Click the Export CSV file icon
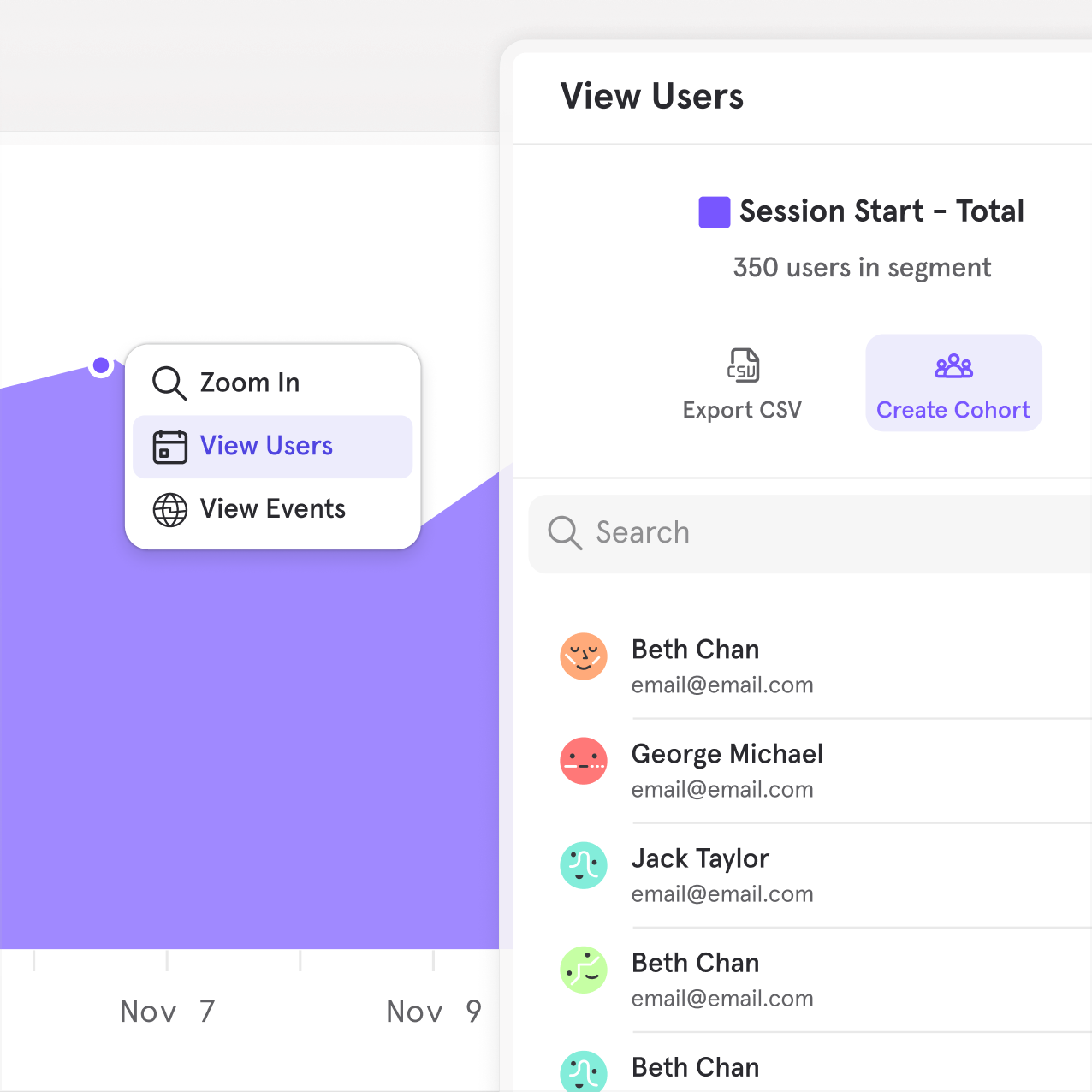 [743, 365]
